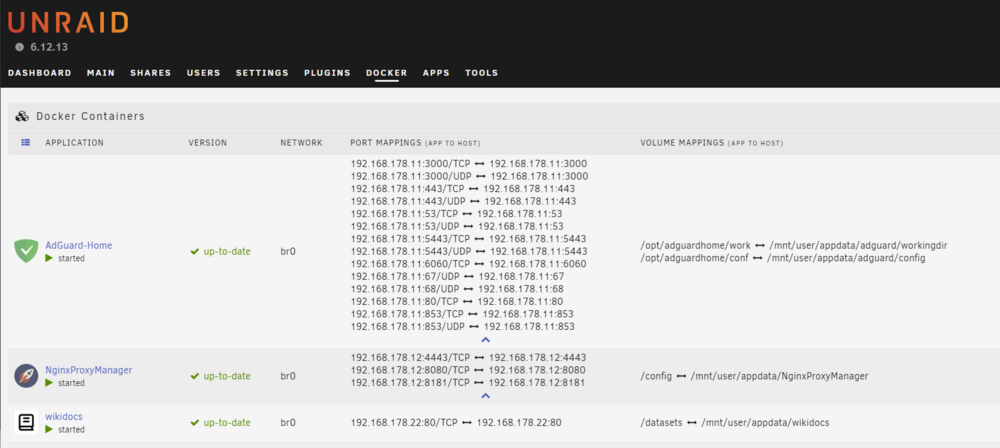Click the info icon next to version 6.12.13
The width and height of the screenshot is (1000, 448).
(x=19, y=47)
